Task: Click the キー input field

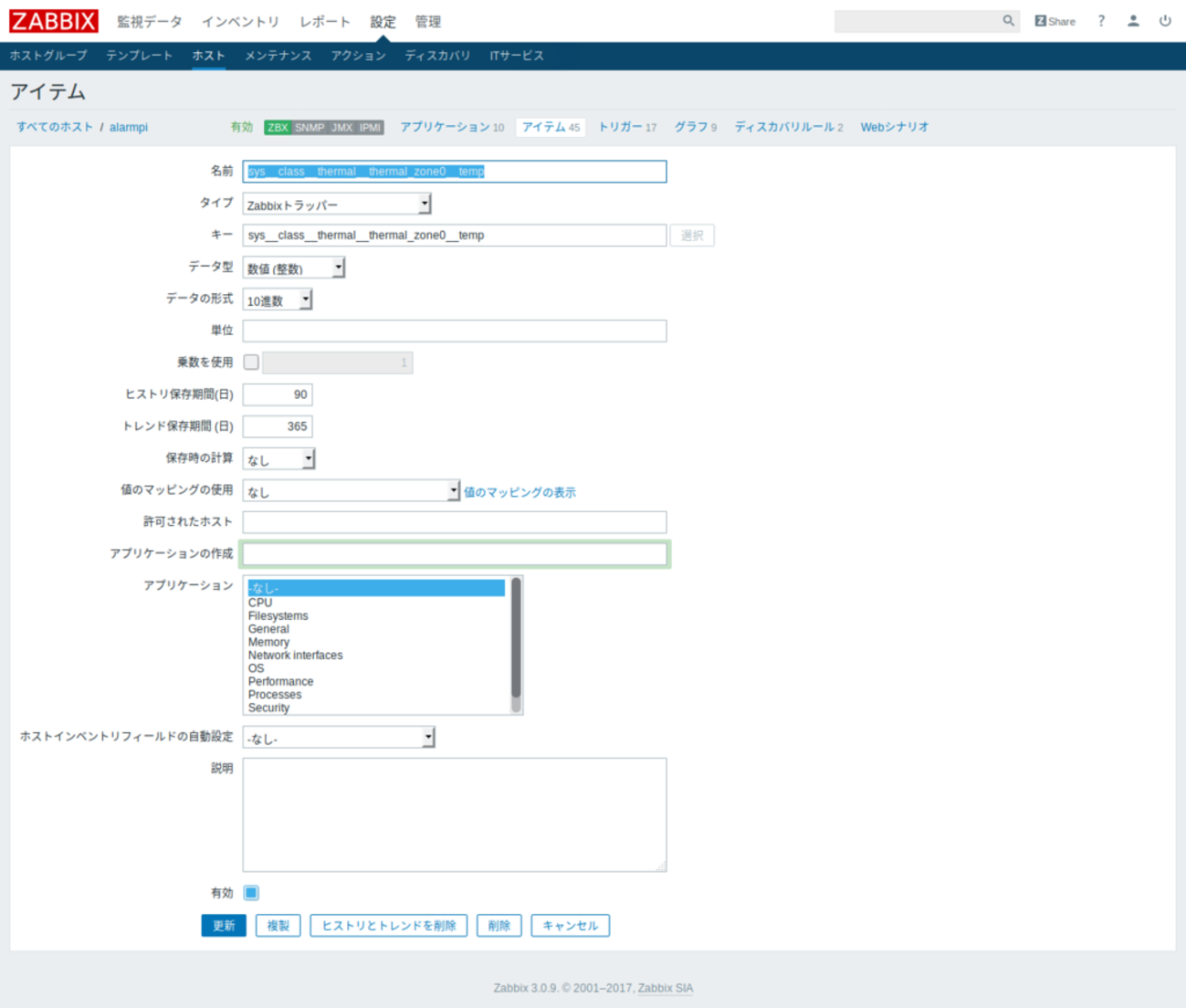Action: tap(455, 236)
